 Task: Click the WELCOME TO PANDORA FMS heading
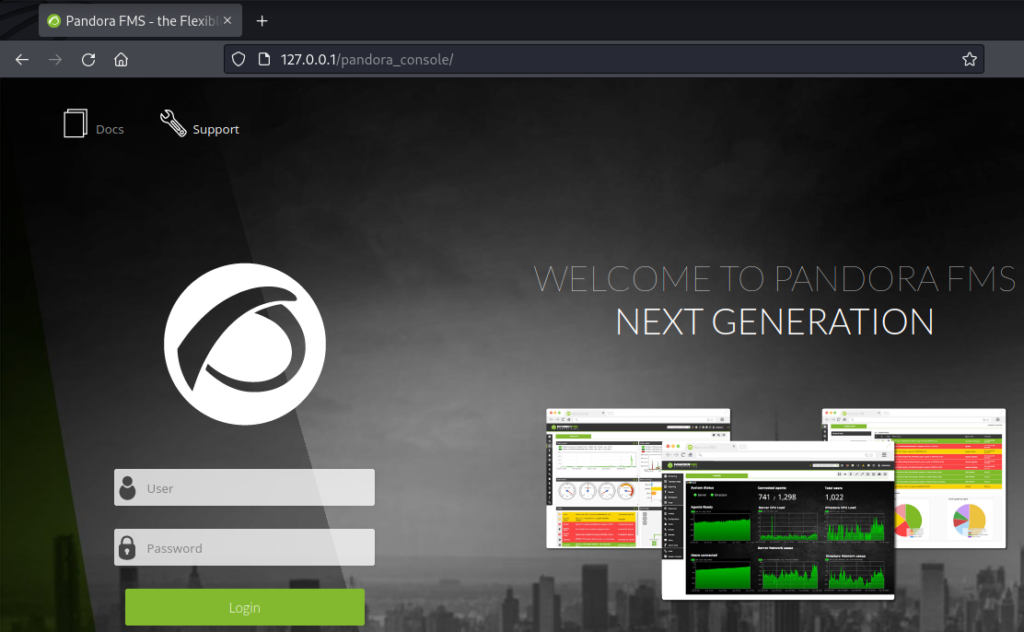(x=775, y=279)
